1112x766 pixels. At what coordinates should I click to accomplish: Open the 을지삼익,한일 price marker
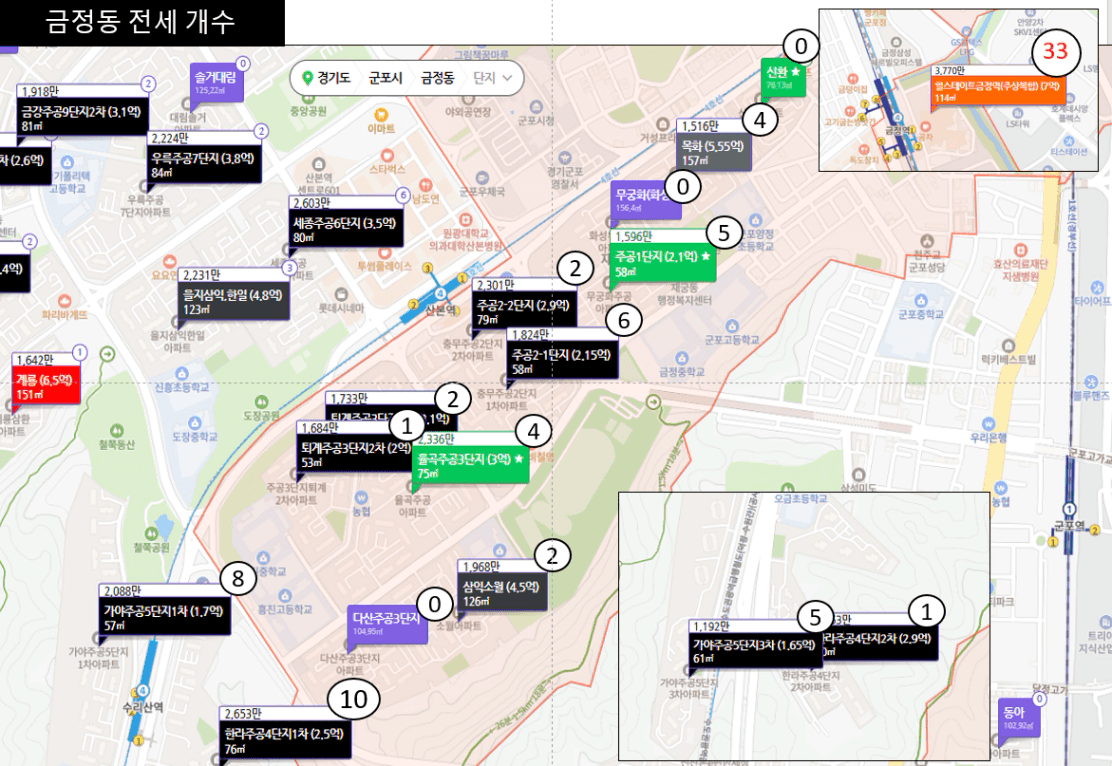click(233, 294)
